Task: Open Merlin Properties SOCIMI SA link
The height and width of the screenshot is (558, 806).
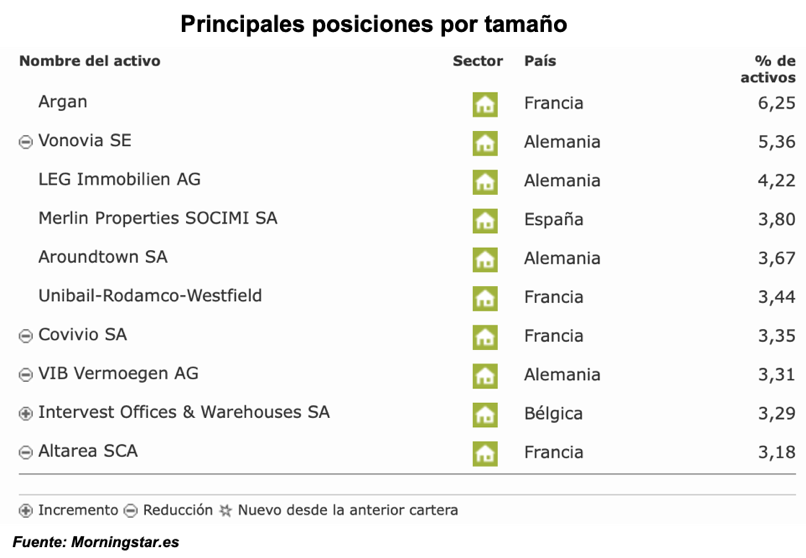Action: [158, 218]
